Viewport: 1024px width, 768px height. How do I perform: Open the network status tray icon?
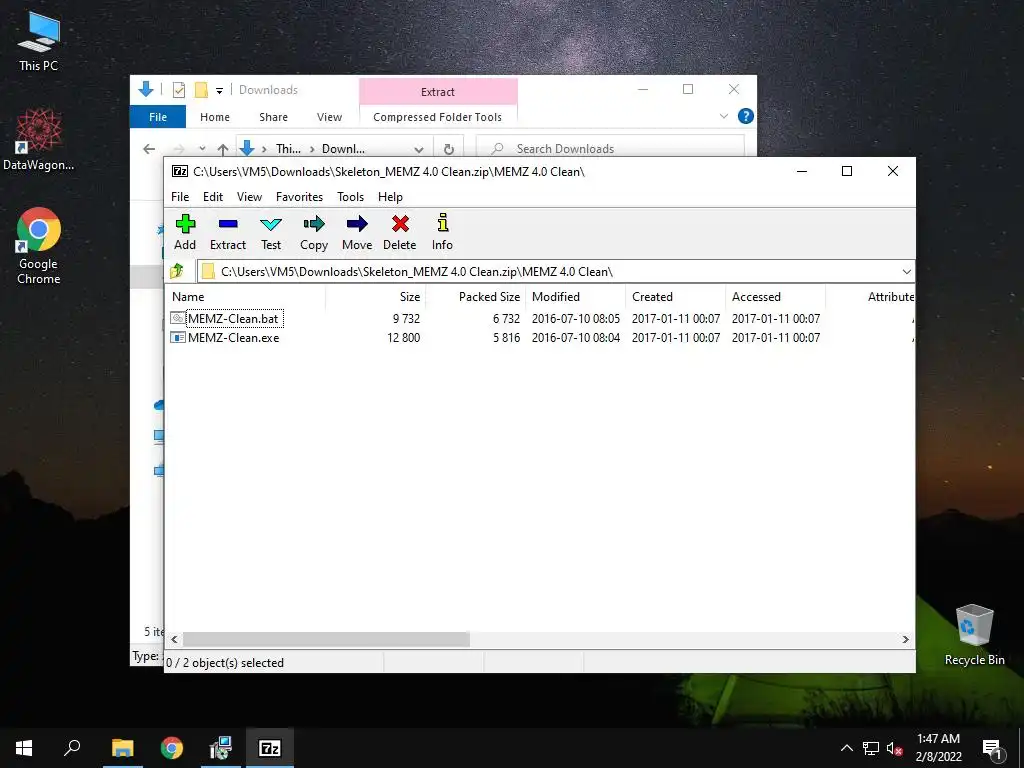point(871,748)
